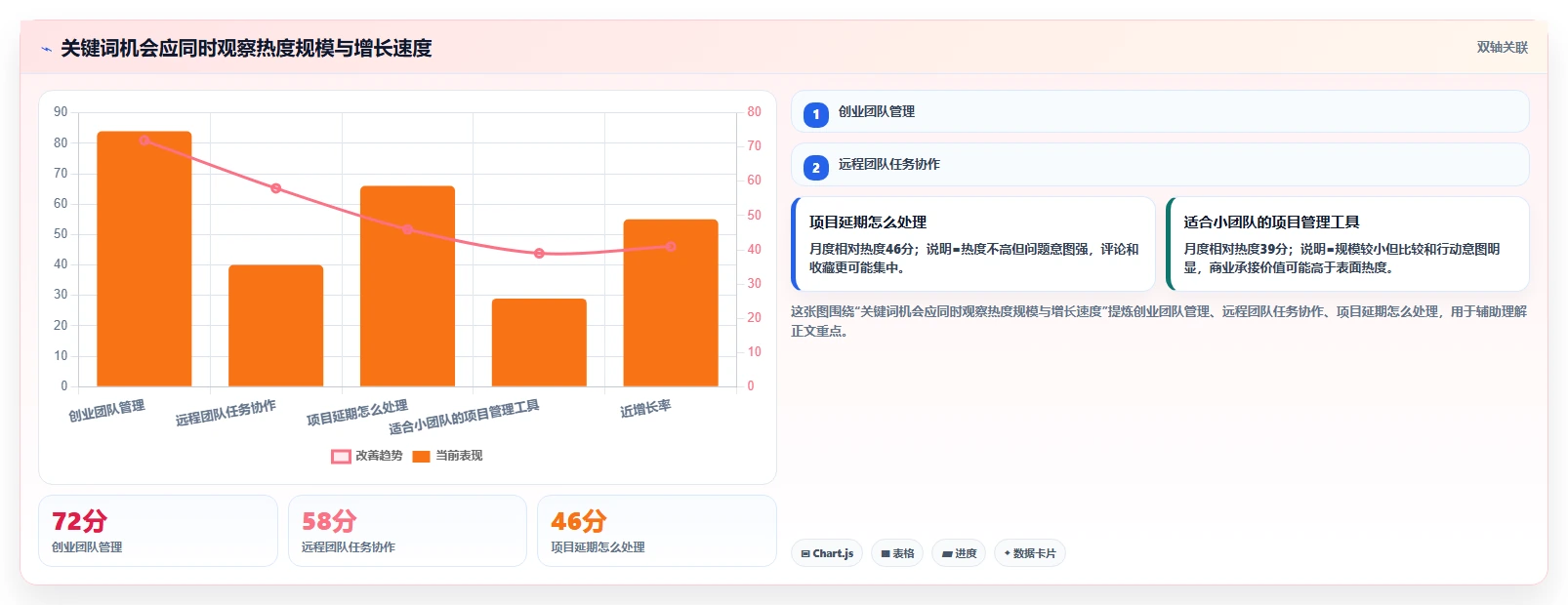Screen dimensions: 1568x605
Task: Select the 创业团队管理 ranked list row
Action: [x=1160, y=111]
